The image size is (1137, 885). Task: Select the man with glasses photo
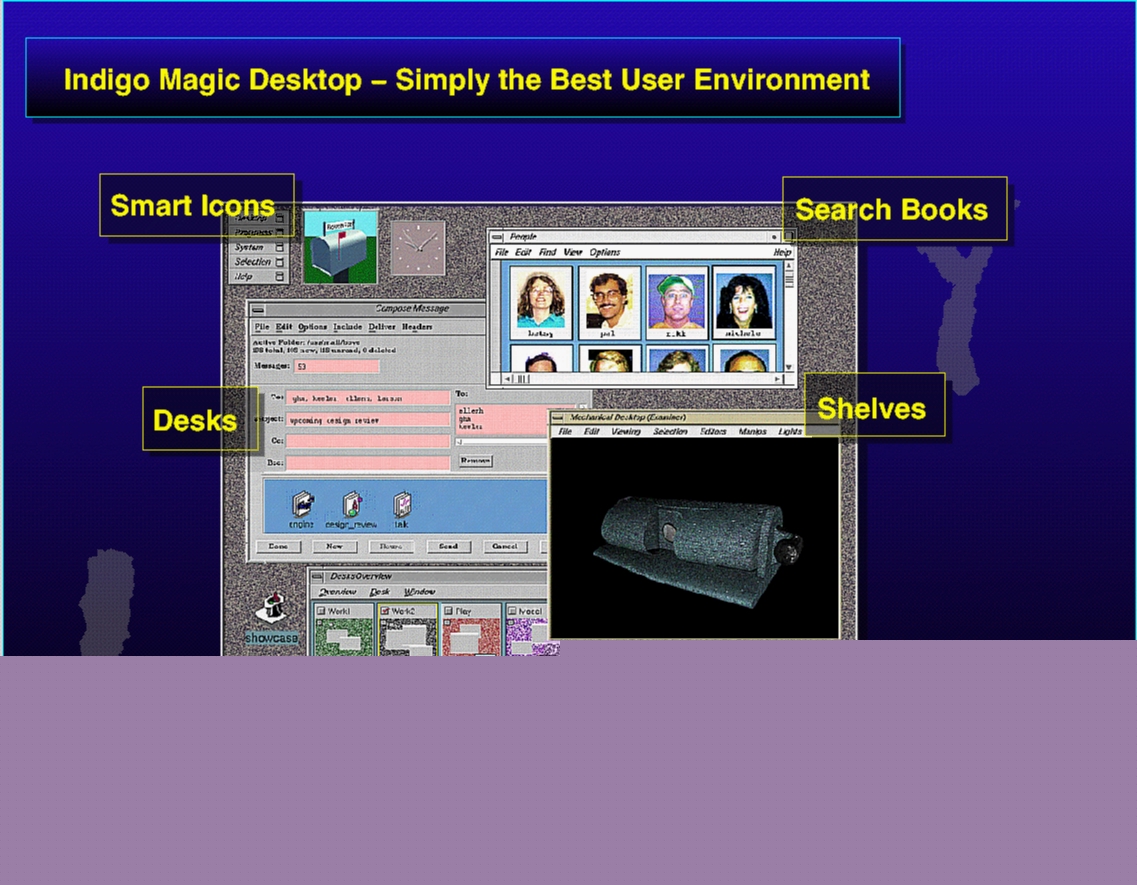tap(608, 302)
